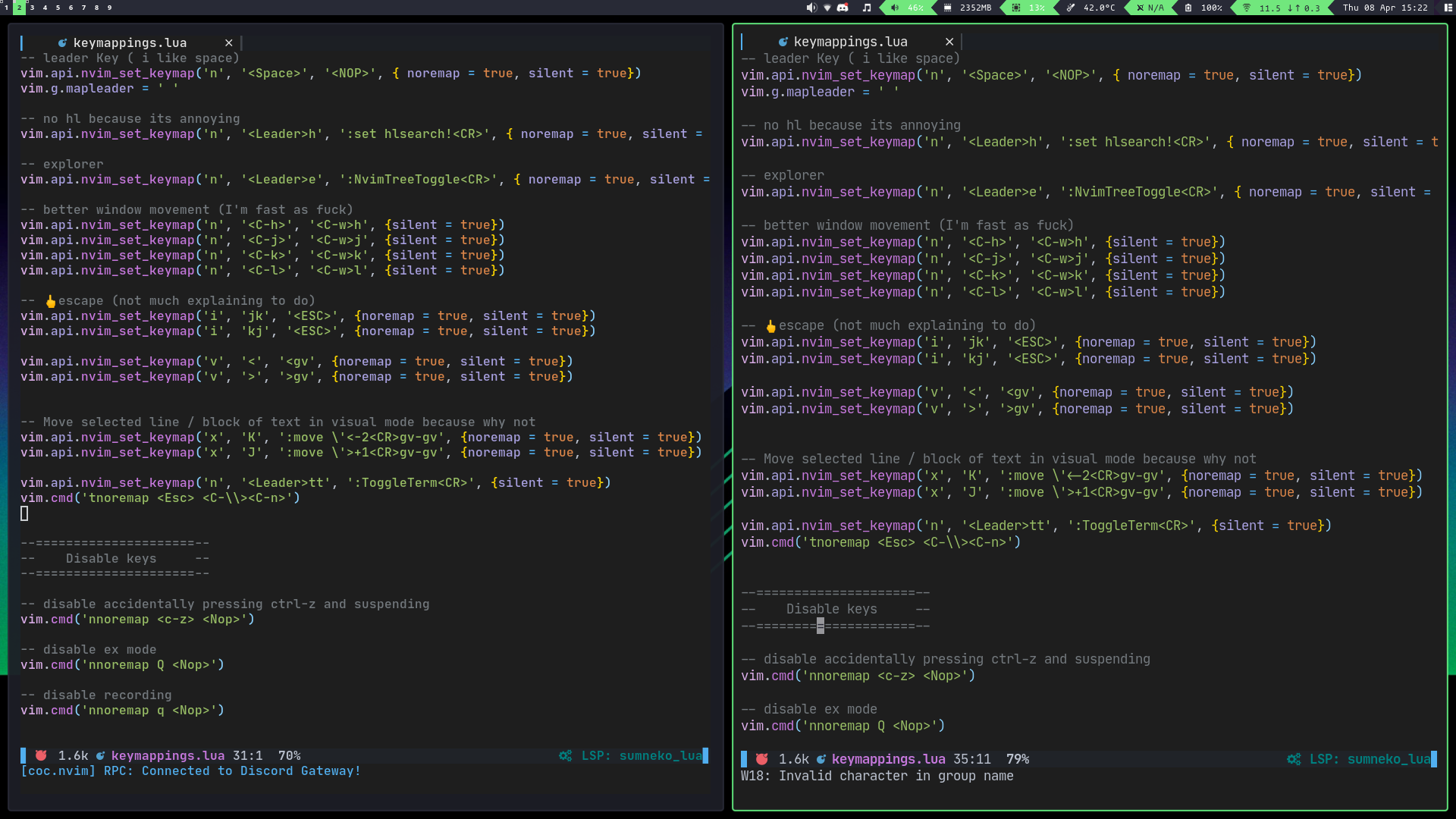Open the volume speaker tray icon
The width and height of the screenshot is (1456, 819).
click(811, 8)
